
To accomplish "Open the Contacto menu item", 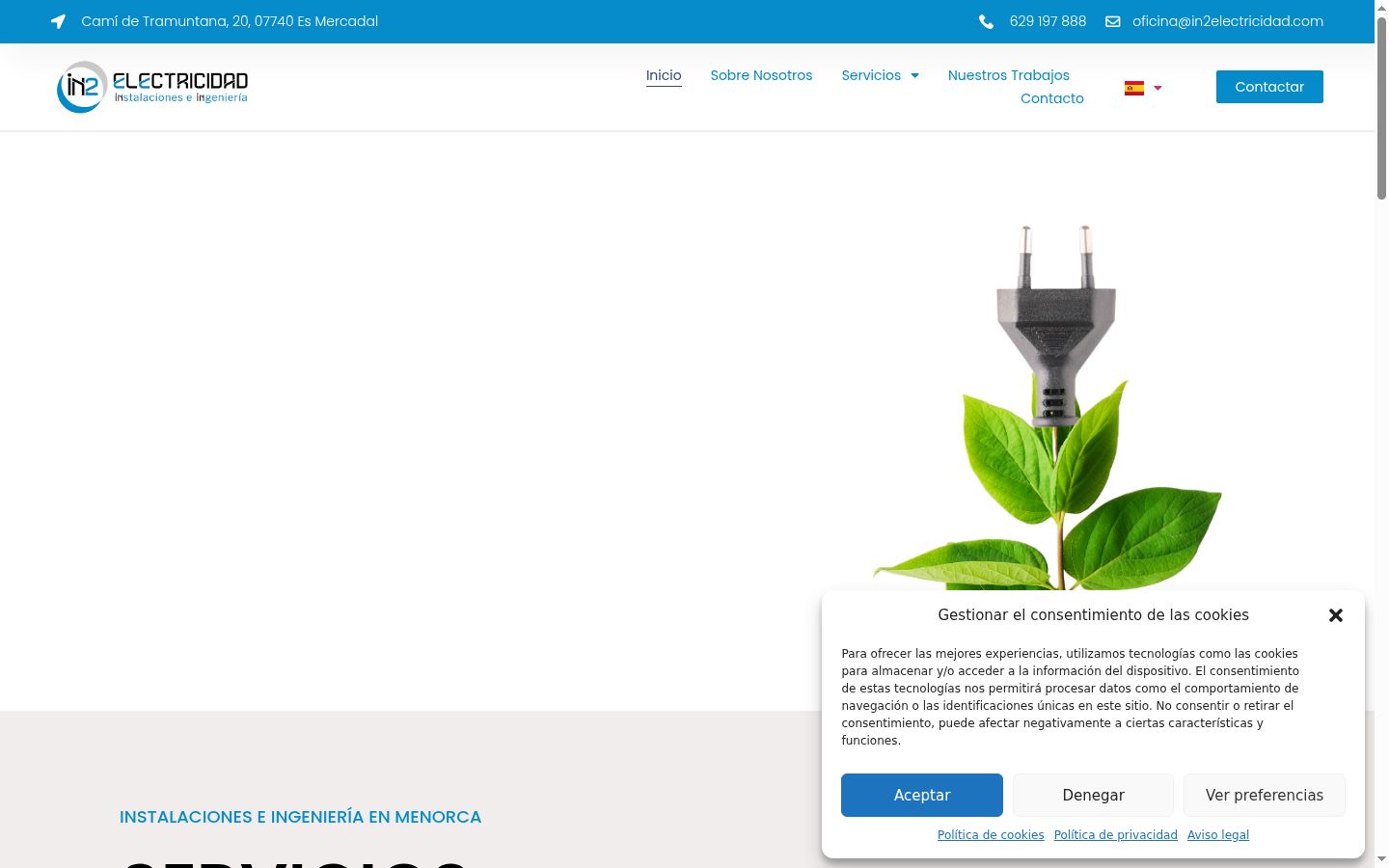I will pos(1052,98).
